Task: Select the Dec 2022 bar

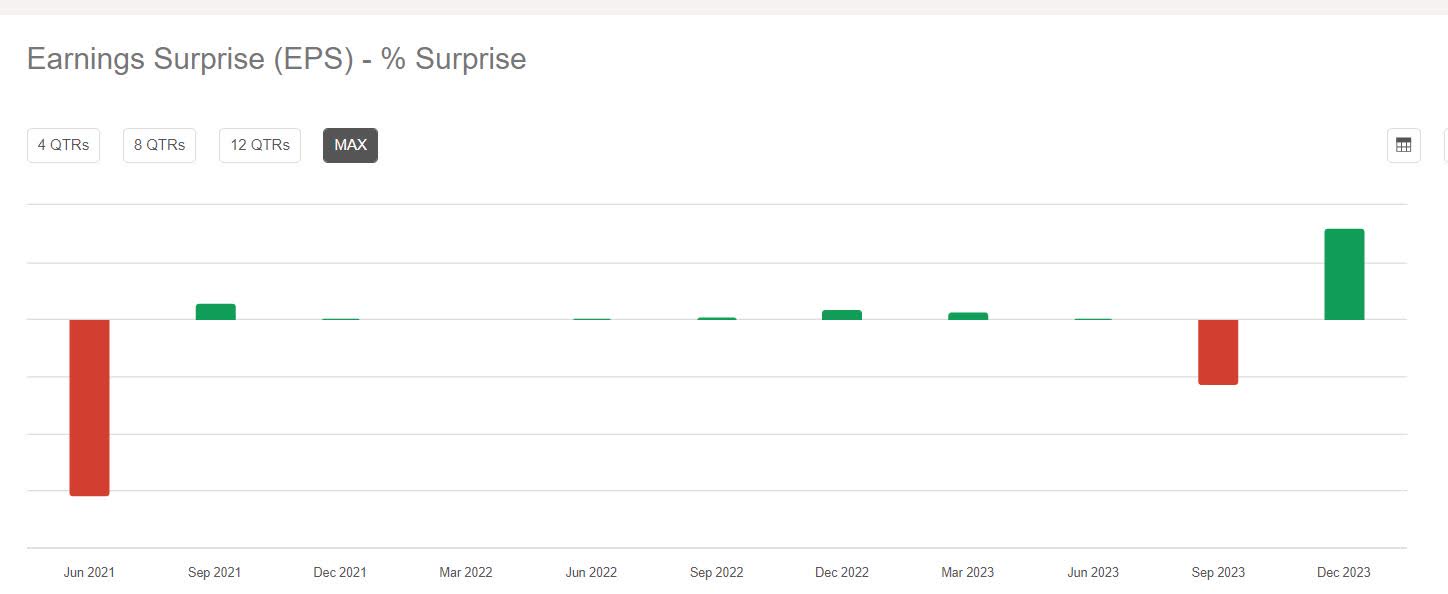Action: (x=841, y=313)
